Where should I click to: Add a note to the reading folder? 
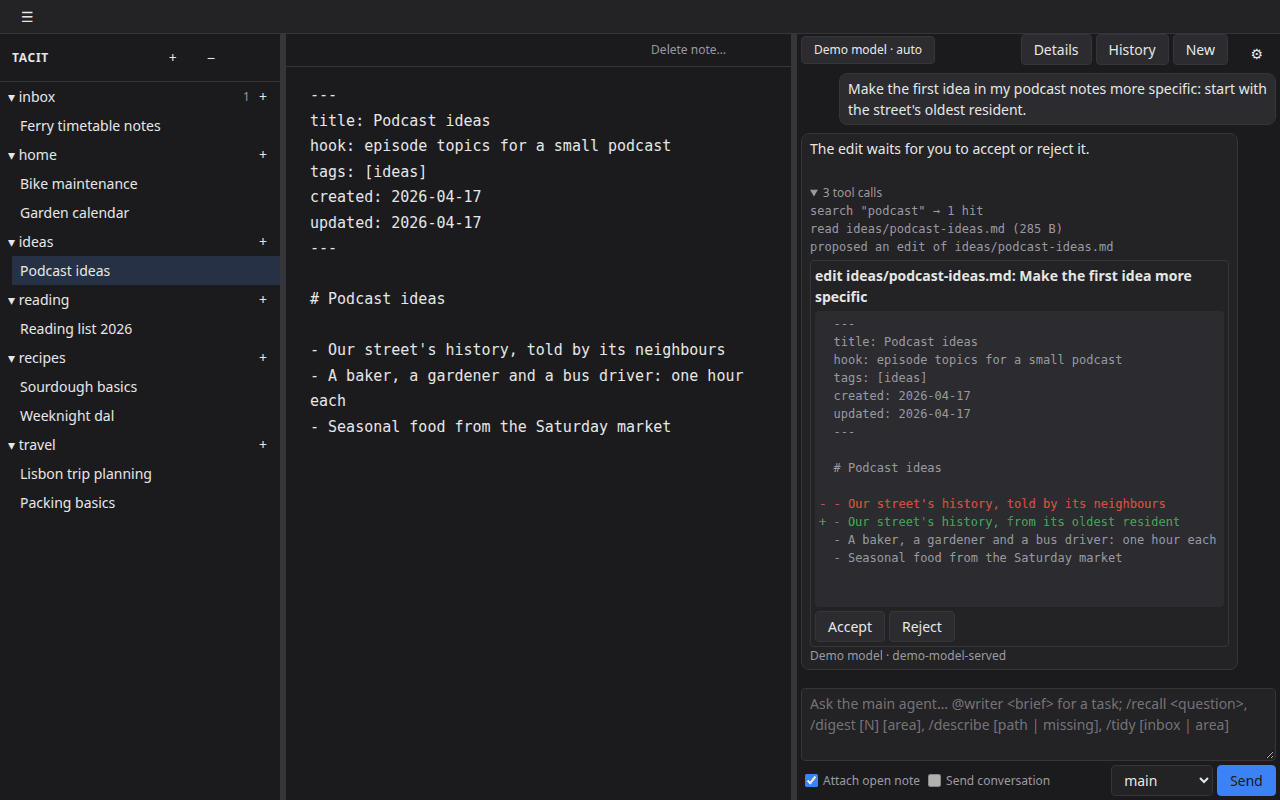[263, 300]
